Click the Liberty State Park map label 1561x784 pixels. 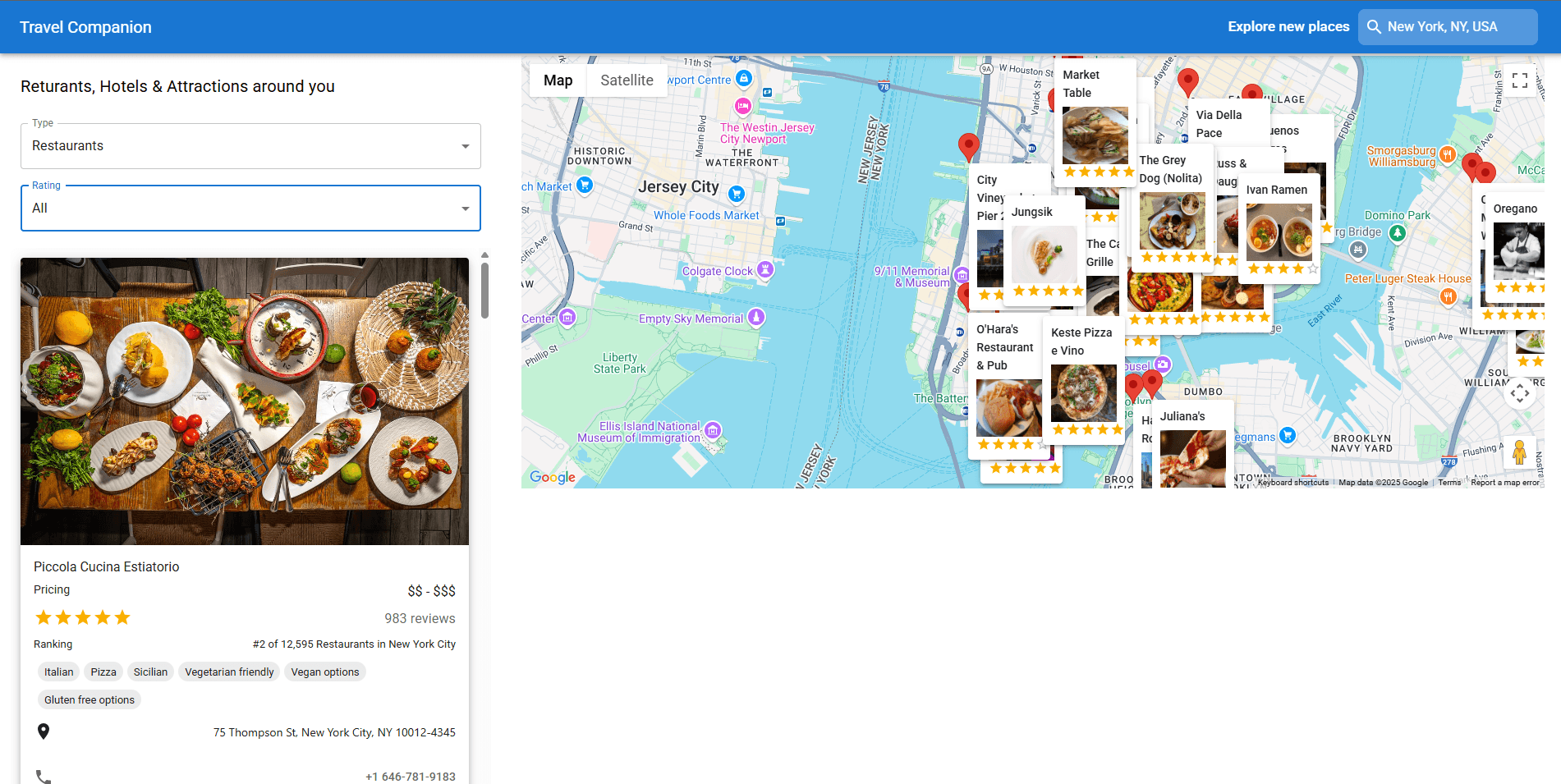pos(620,363)
